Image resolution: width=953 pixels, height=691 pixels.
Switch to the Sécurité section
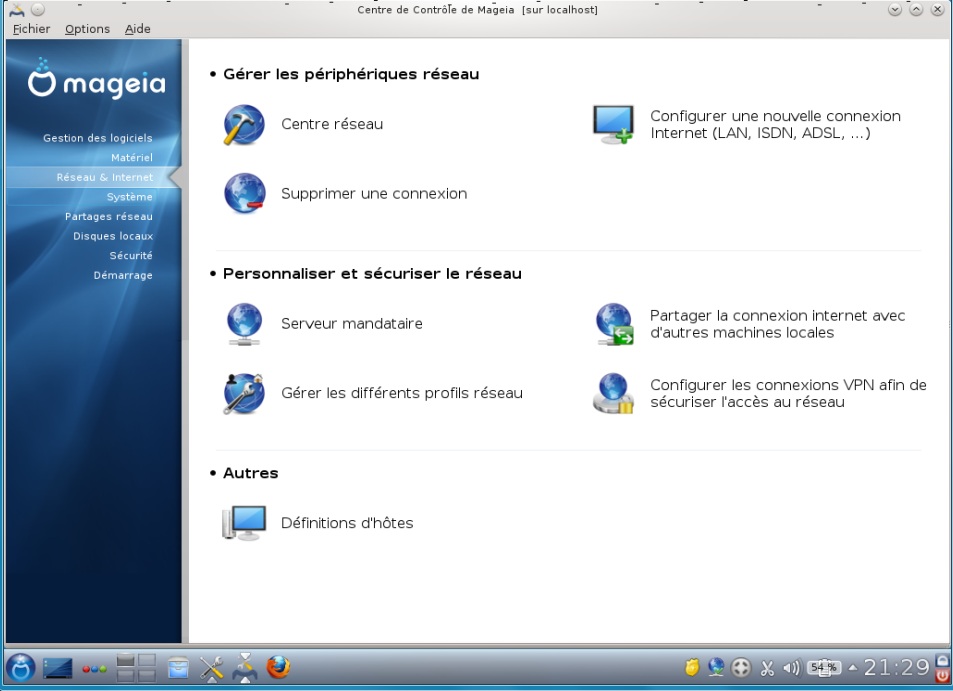coord(131,255)
